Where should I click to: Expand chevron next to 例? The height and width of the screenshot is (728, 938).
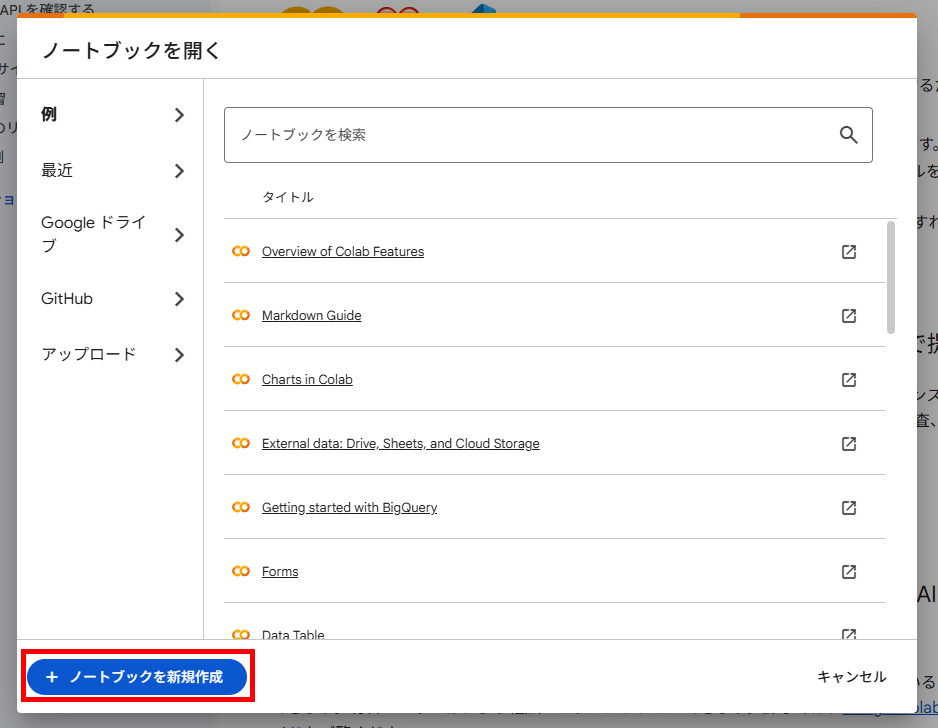pos(179,115)
